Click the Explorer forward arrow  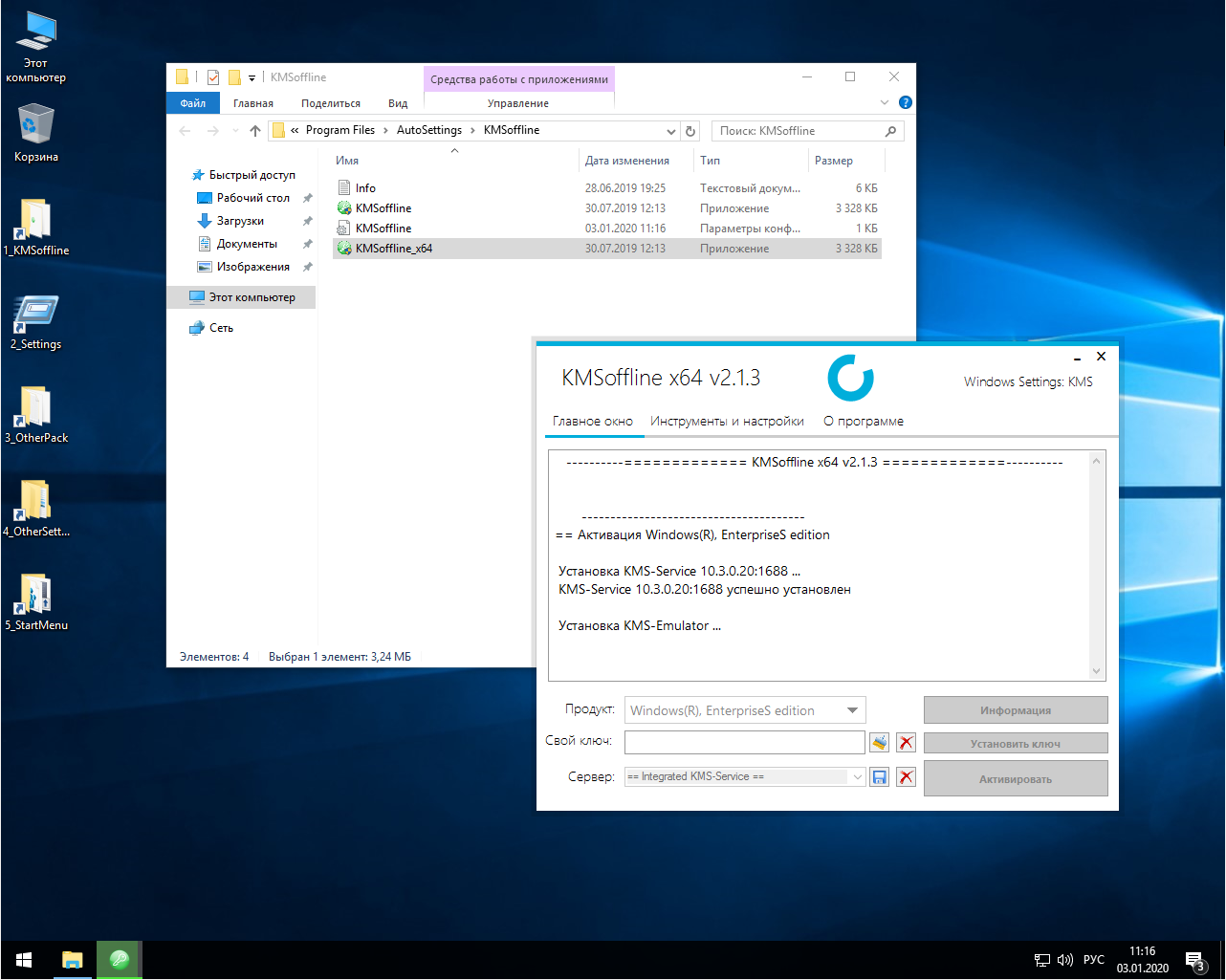click(212, 131)
